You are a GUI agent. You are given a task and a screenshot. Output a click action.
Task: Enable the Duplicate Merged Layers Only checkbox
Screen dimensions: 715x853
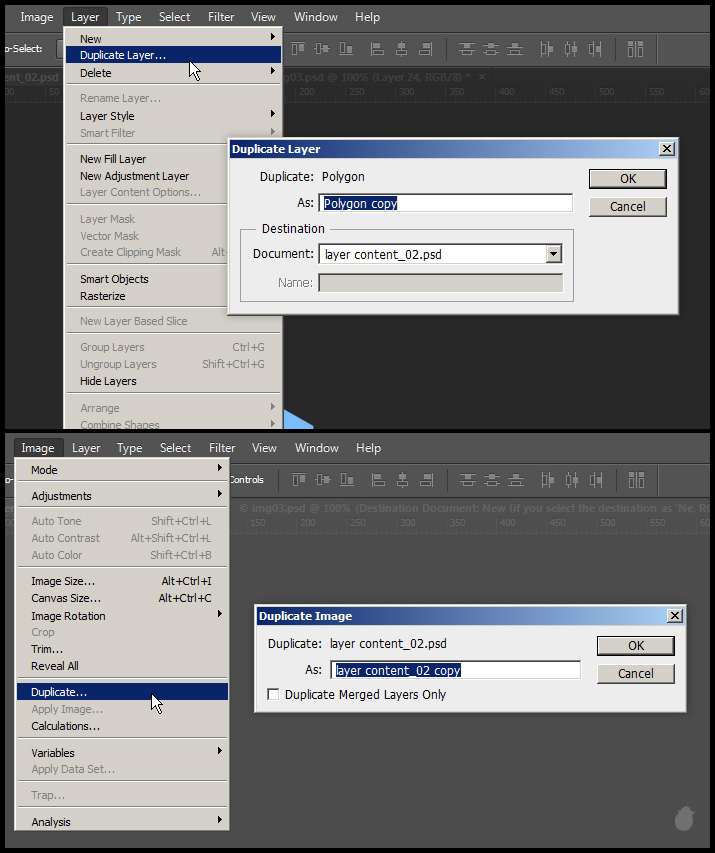click(273, 694)
